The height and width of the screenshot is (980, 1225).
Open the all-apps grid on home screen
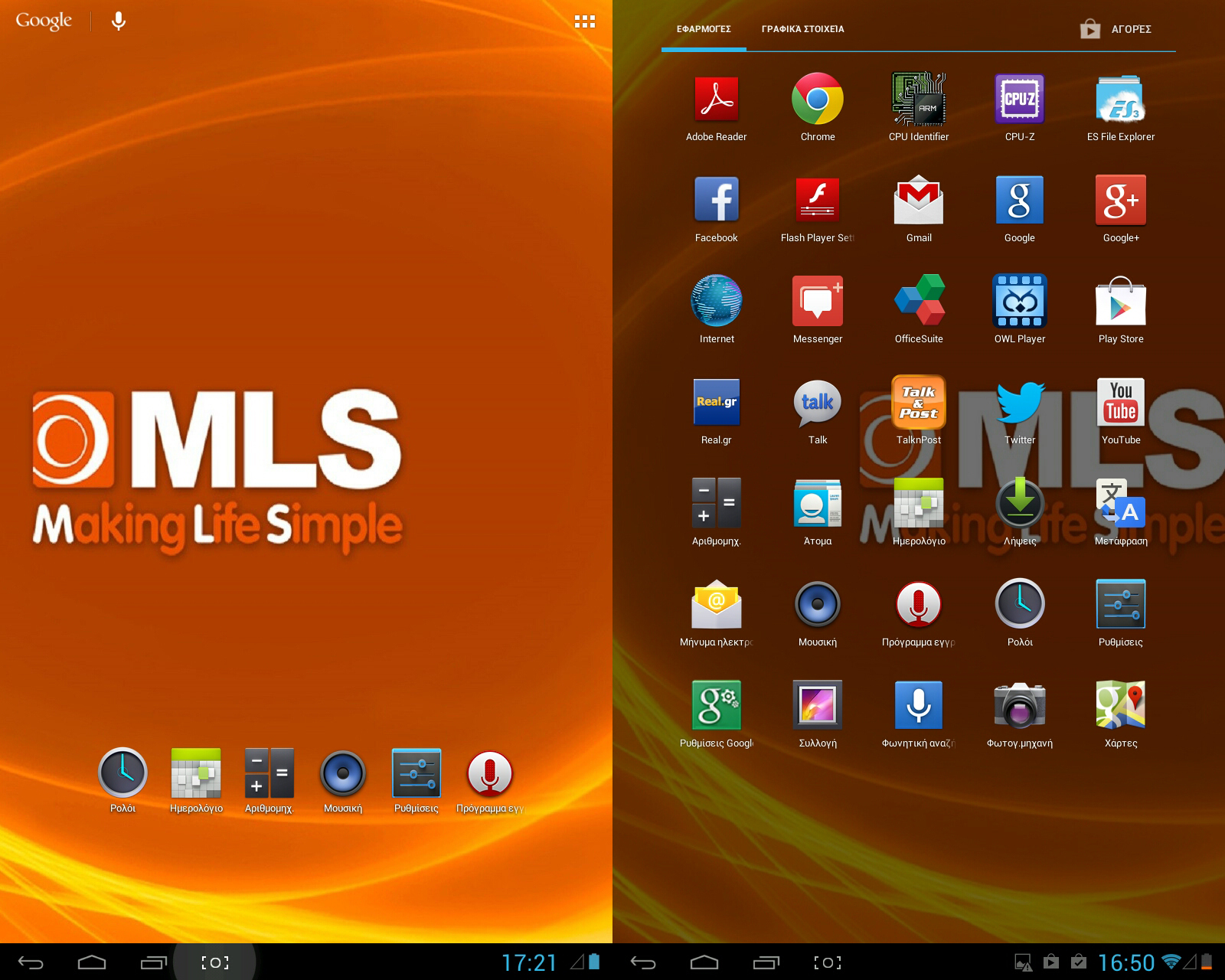[585, 21]
